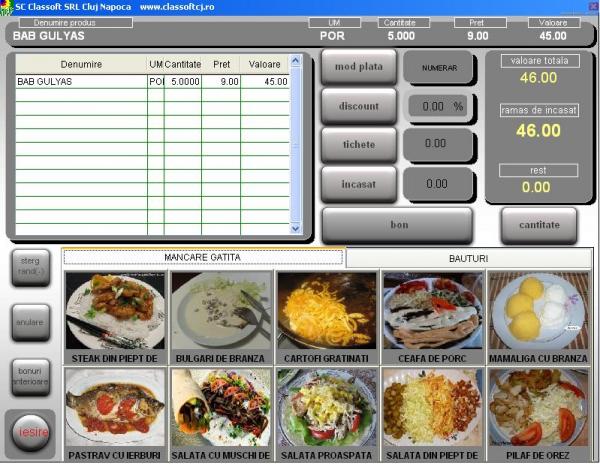This screenshot has height=464, width=600.
Task: Click the bon receipt button
Action: (398, 225)
